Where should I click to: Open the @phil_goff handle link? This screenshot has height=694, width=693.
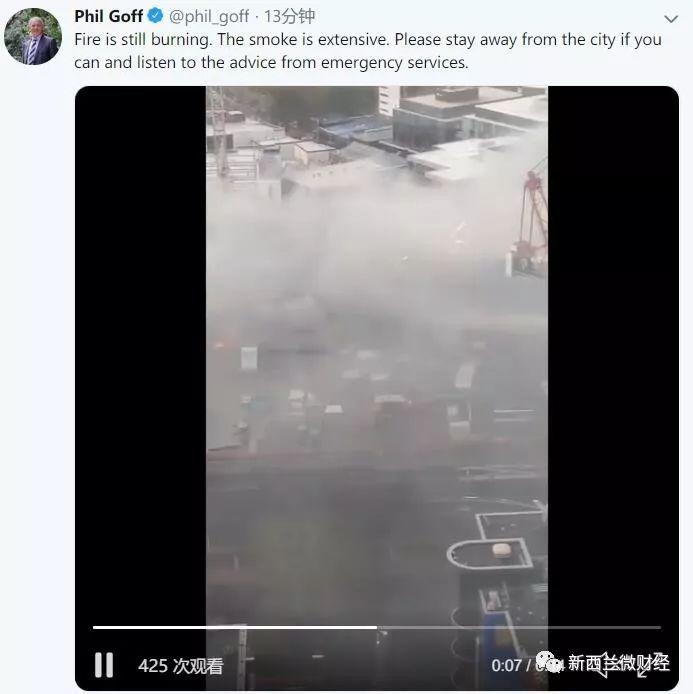[x=209, y=16]
